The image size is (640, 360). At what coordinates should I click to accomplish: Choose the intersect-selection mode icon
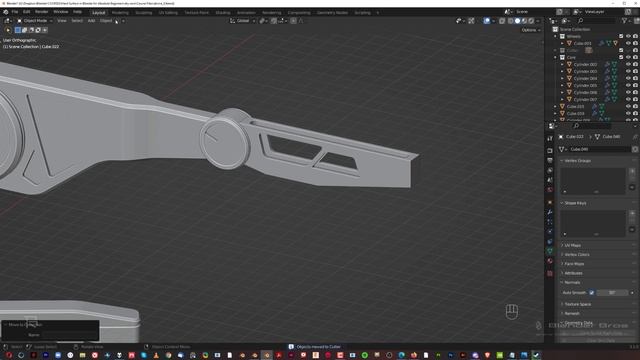coord(45,30)
